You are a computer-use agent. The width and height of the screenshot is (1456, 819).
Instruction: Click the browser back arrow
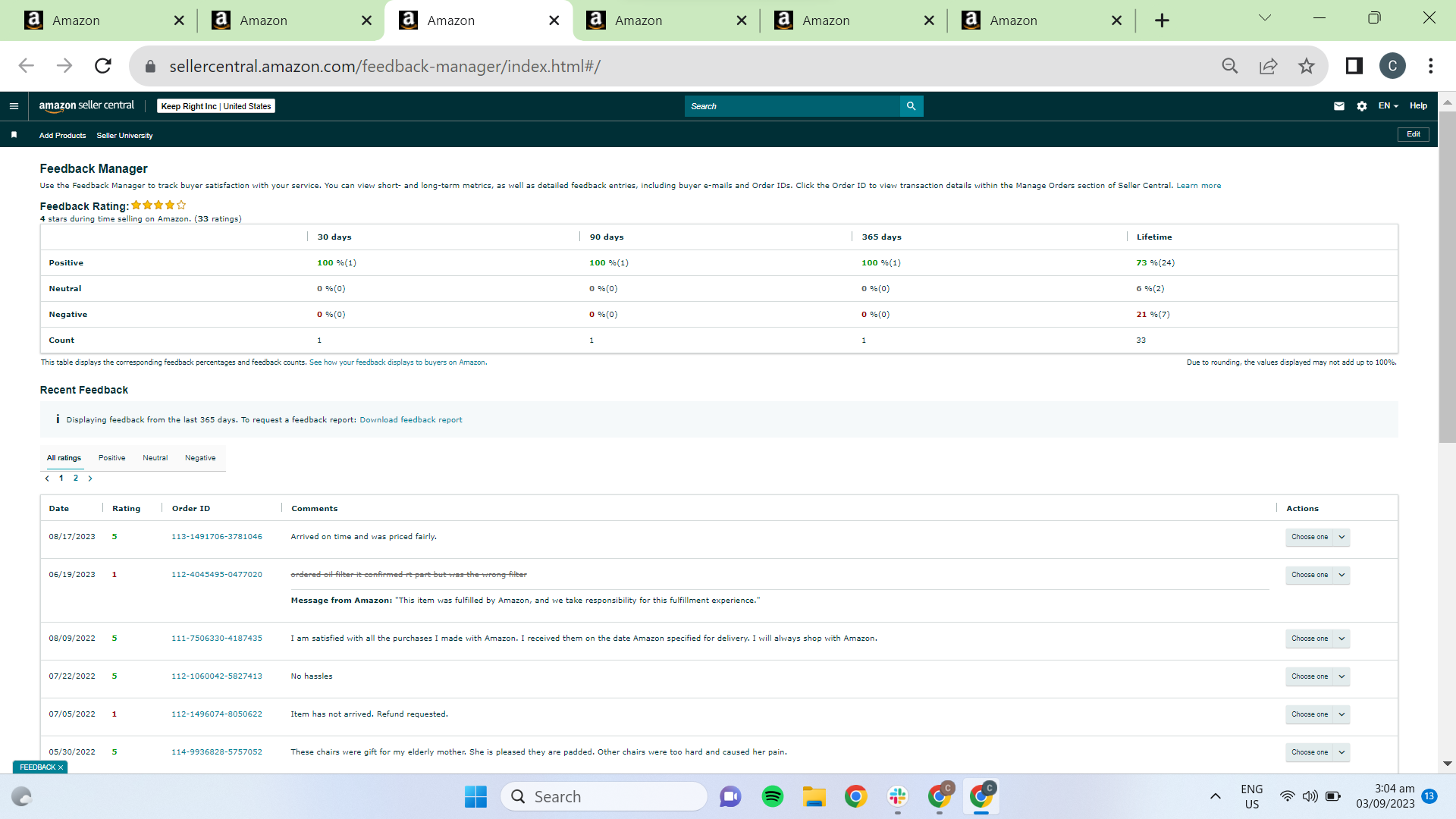(x=27, y=66)
